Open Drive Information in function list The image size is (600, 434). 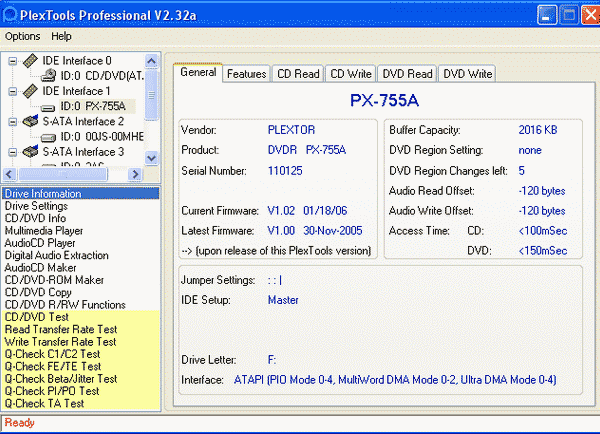(81, 194)
